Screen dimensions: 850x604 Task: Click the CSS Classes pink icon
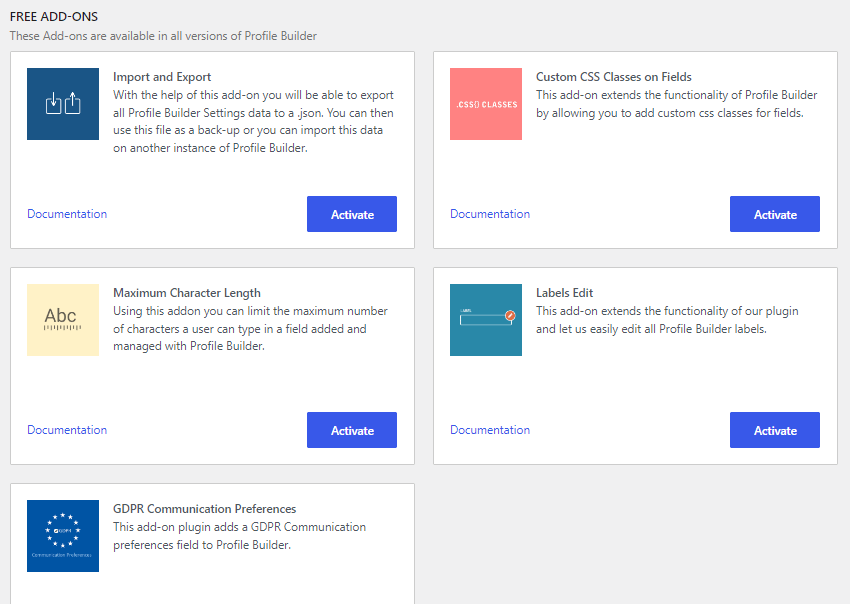485,104
